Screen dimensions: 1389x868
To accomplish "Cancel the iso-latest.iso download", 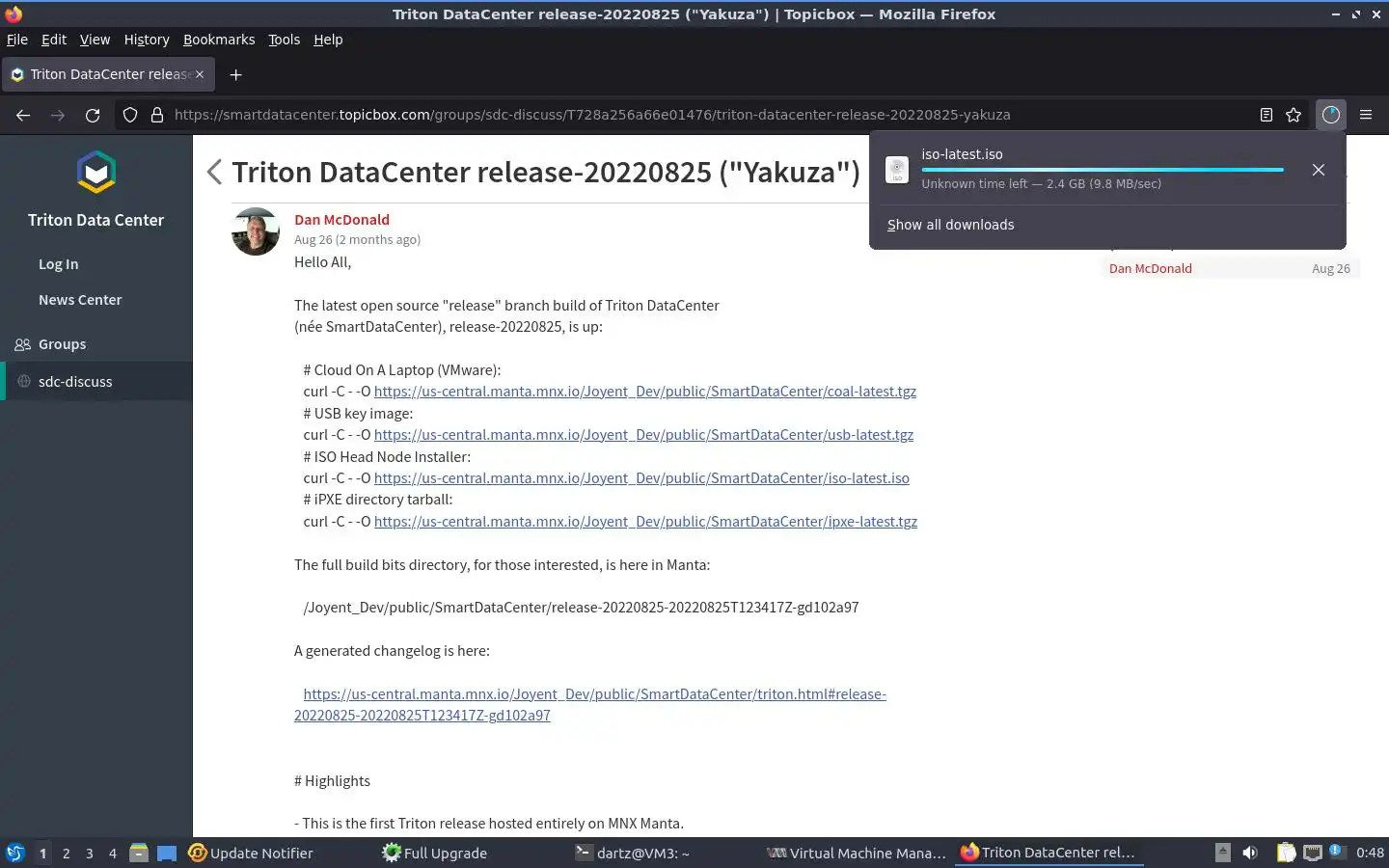I will pos(1319,170).
